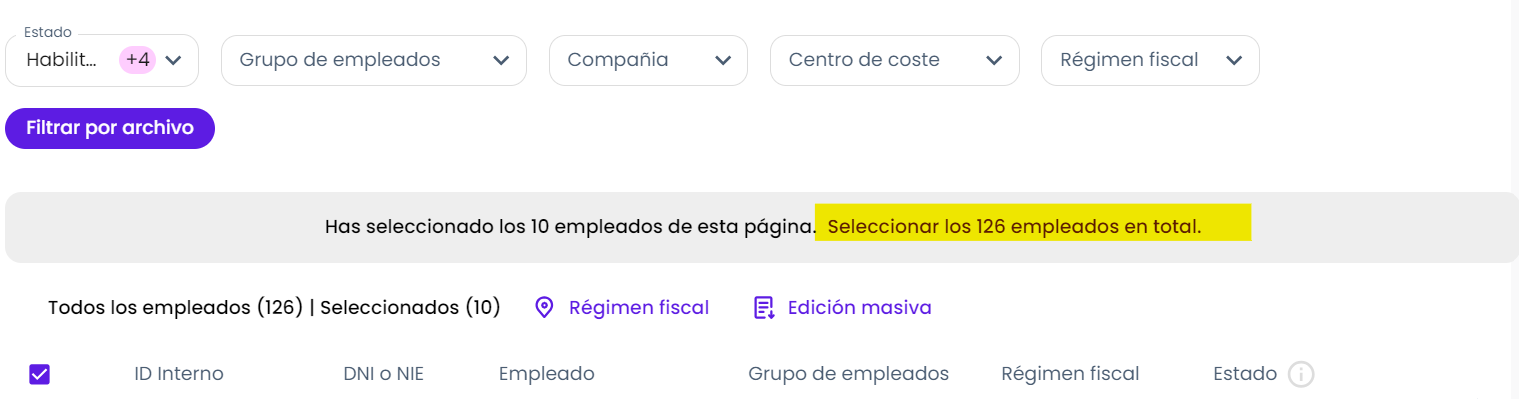
Task: Sort by Empleado column header
Action: coord(547,374)
